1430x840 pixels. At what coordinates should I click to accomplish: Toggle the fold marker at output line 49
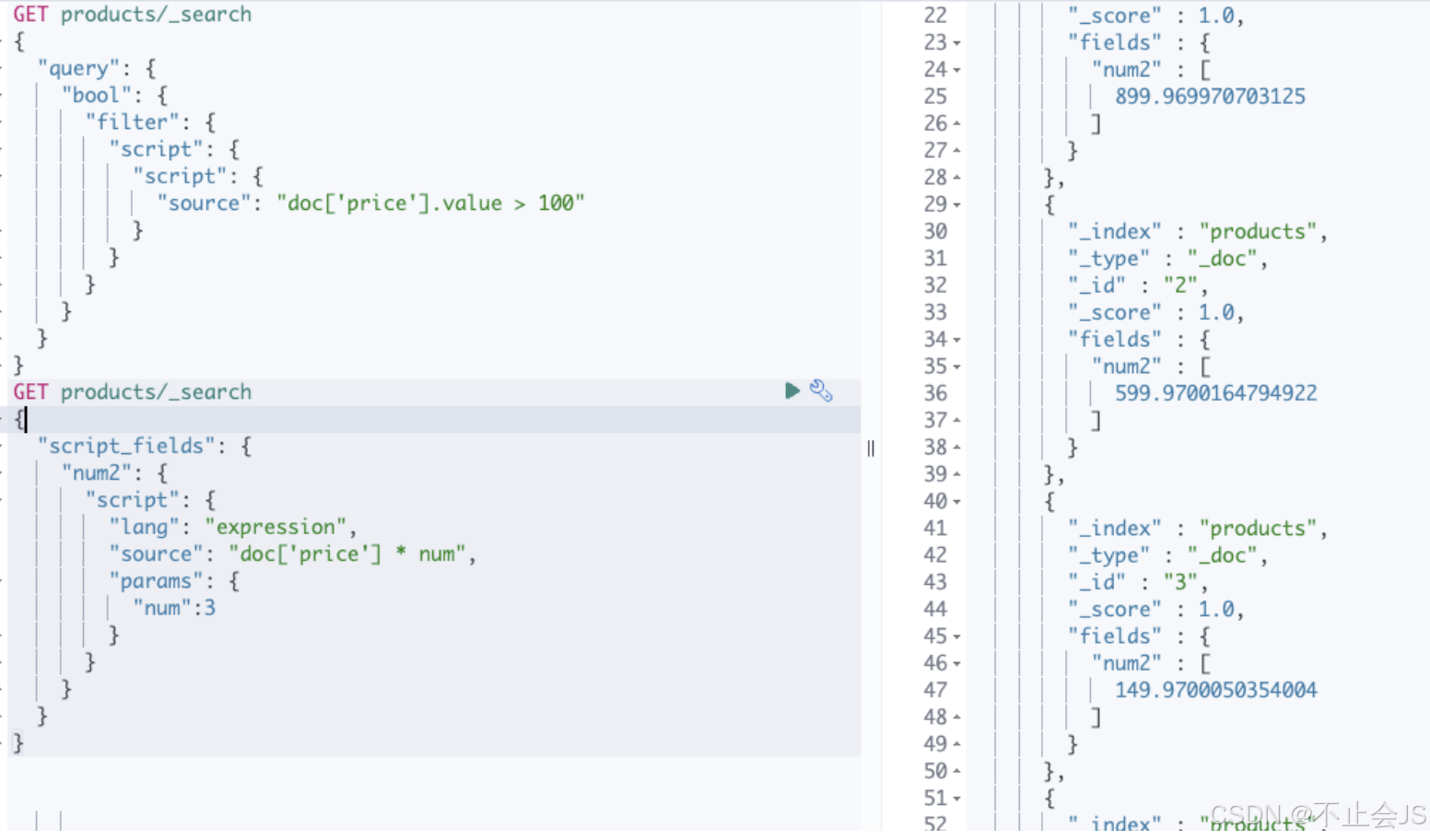point(956,744)
